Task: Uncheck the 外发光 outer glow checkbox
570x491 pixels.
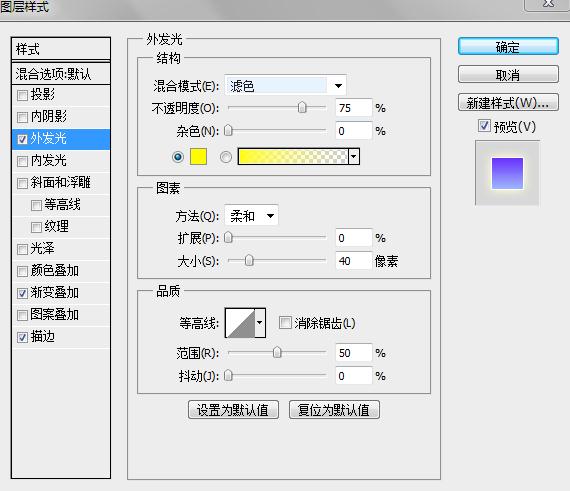Action: pos(23,139)
